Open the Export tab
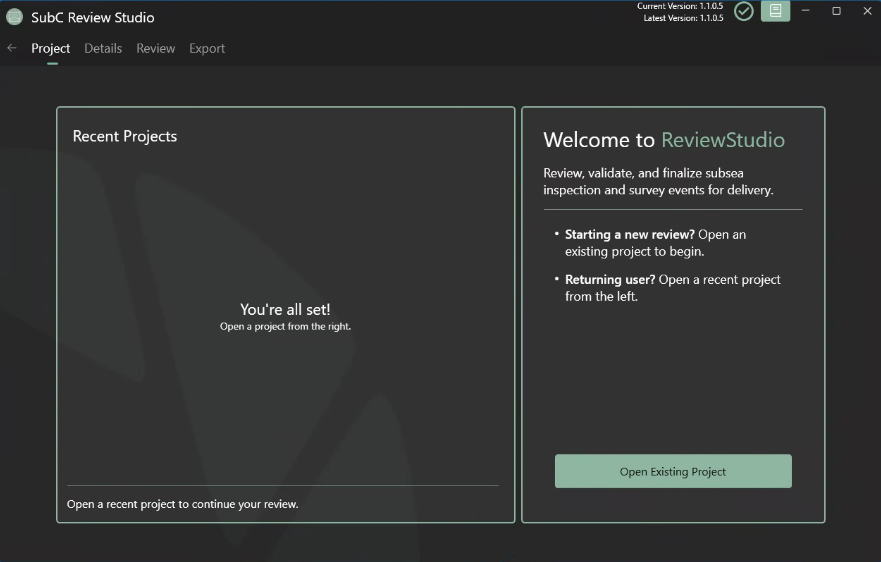This screenshot has height=562, width=881. click(207, 48)
